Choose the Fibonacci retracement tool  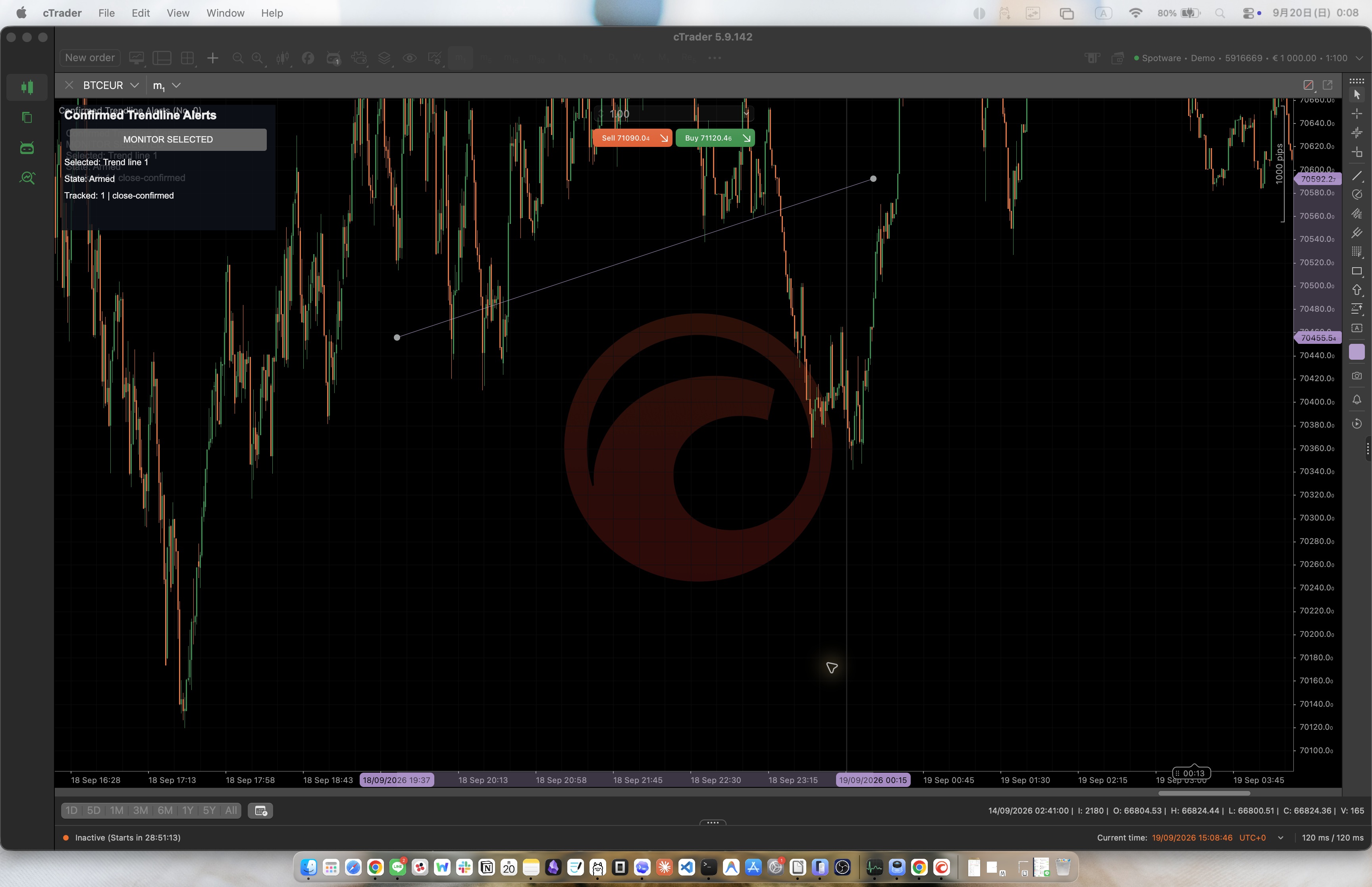point(1357,252)
